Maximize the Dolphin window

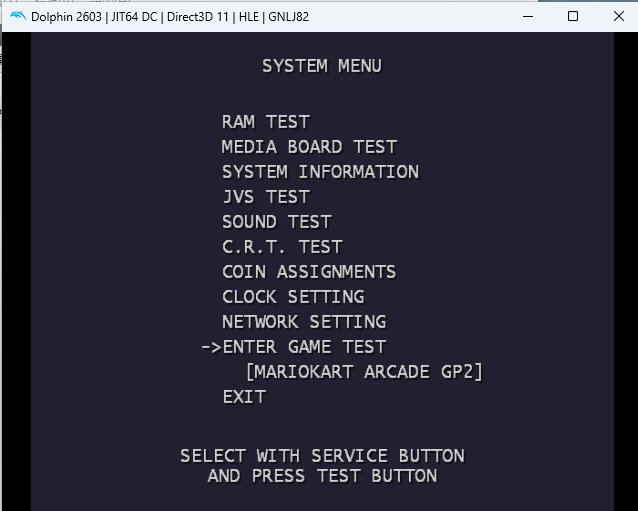tap(573, 16)
